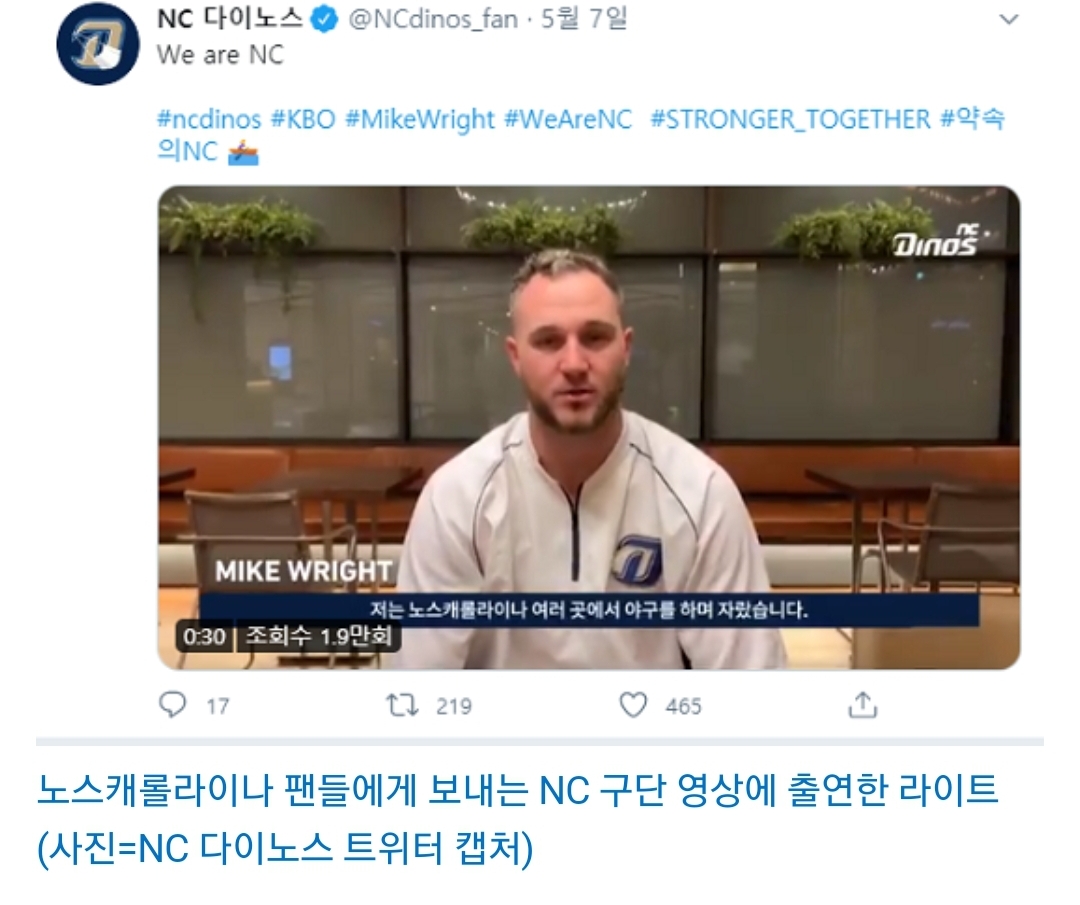Expand the tweet options chevron
This screenshot has width=1080, height=905.
tap(1008, 20)
